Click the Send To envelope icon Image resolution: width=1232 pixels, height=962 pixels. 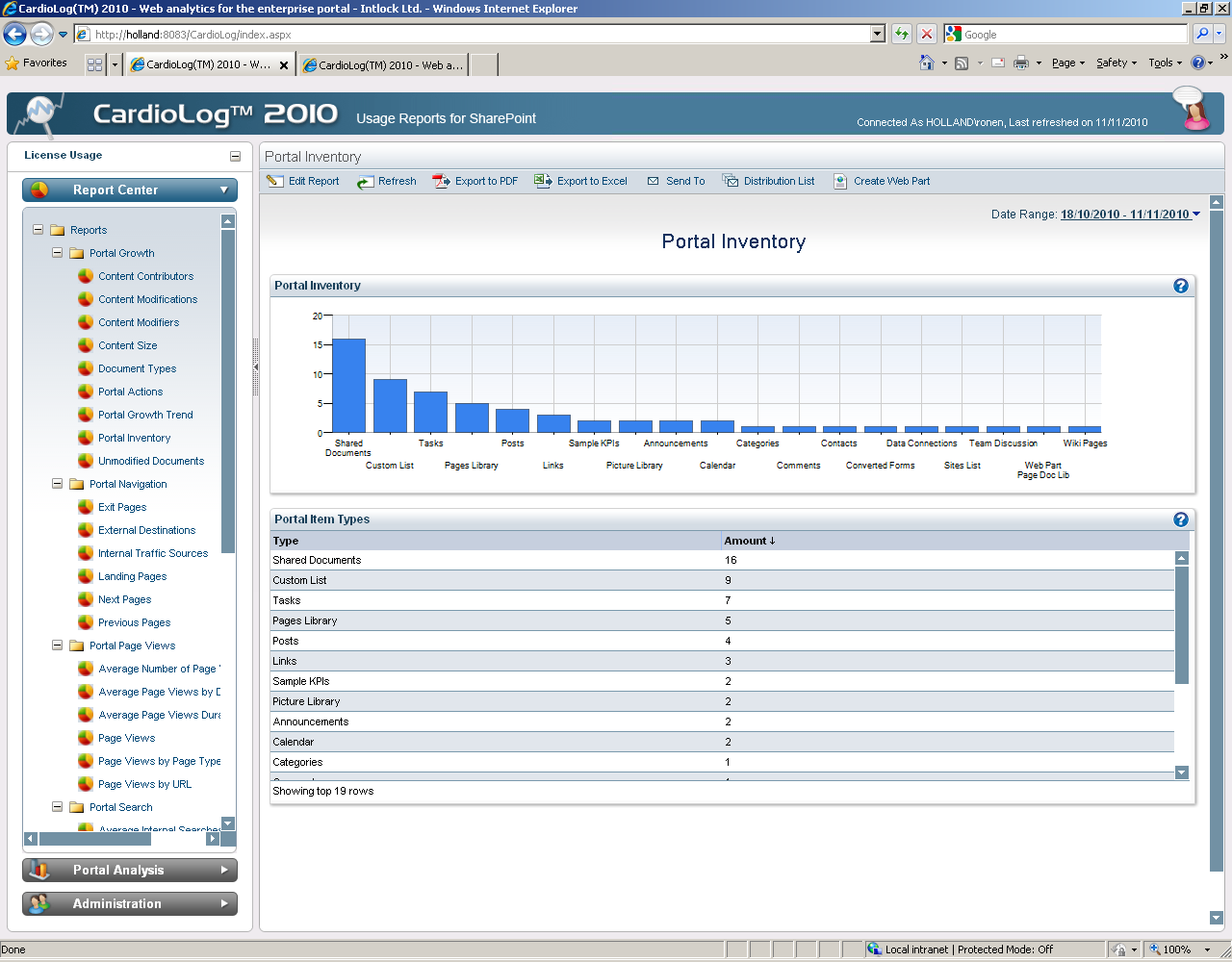coord(654,181)
